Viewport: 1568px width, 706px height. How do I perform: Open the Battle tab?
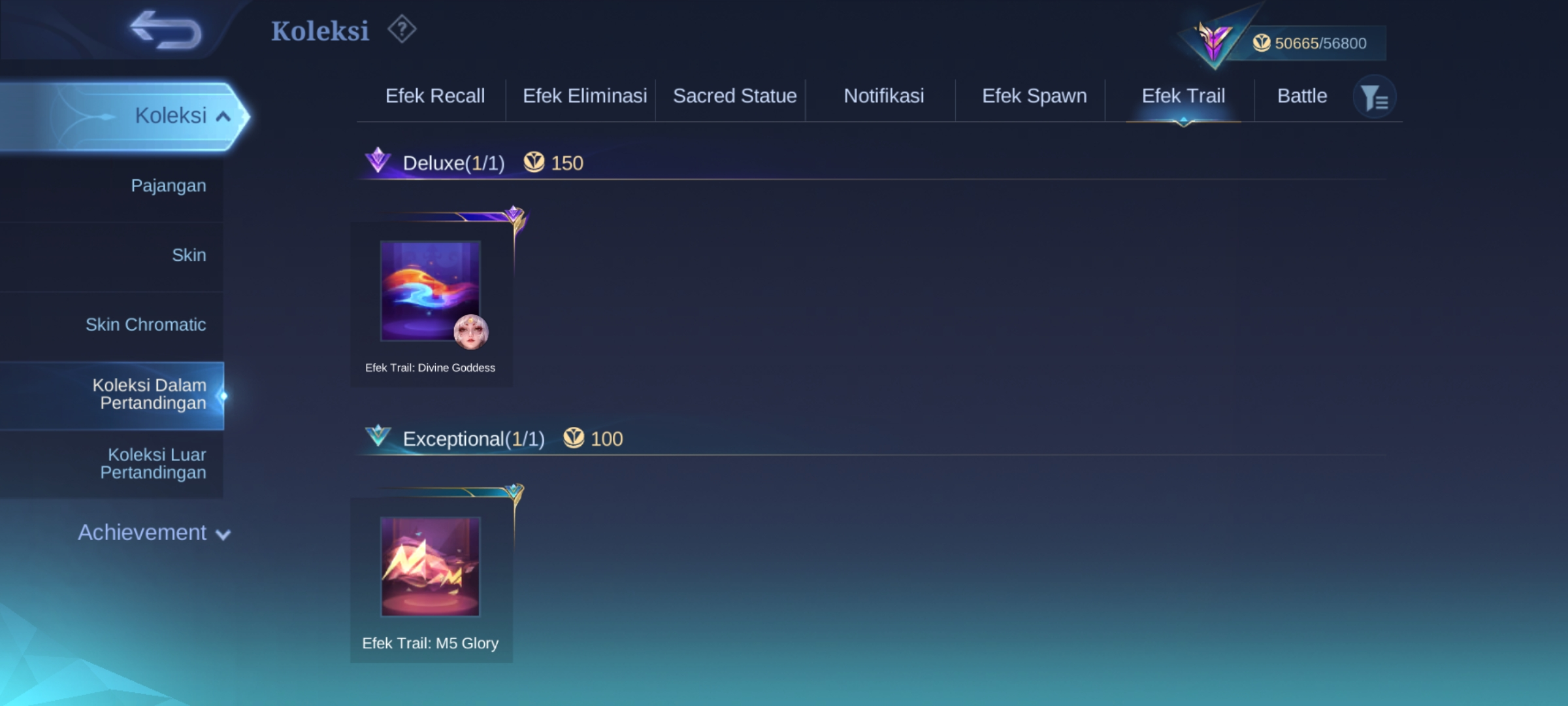1302,96
